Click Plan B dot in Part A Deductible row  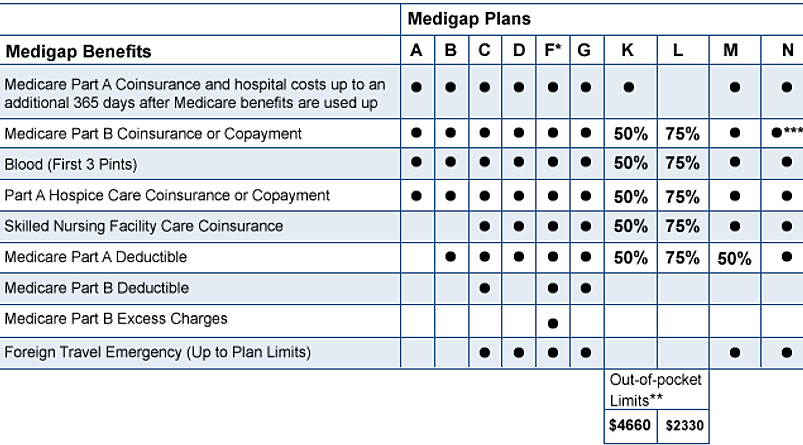pos(450,257)
